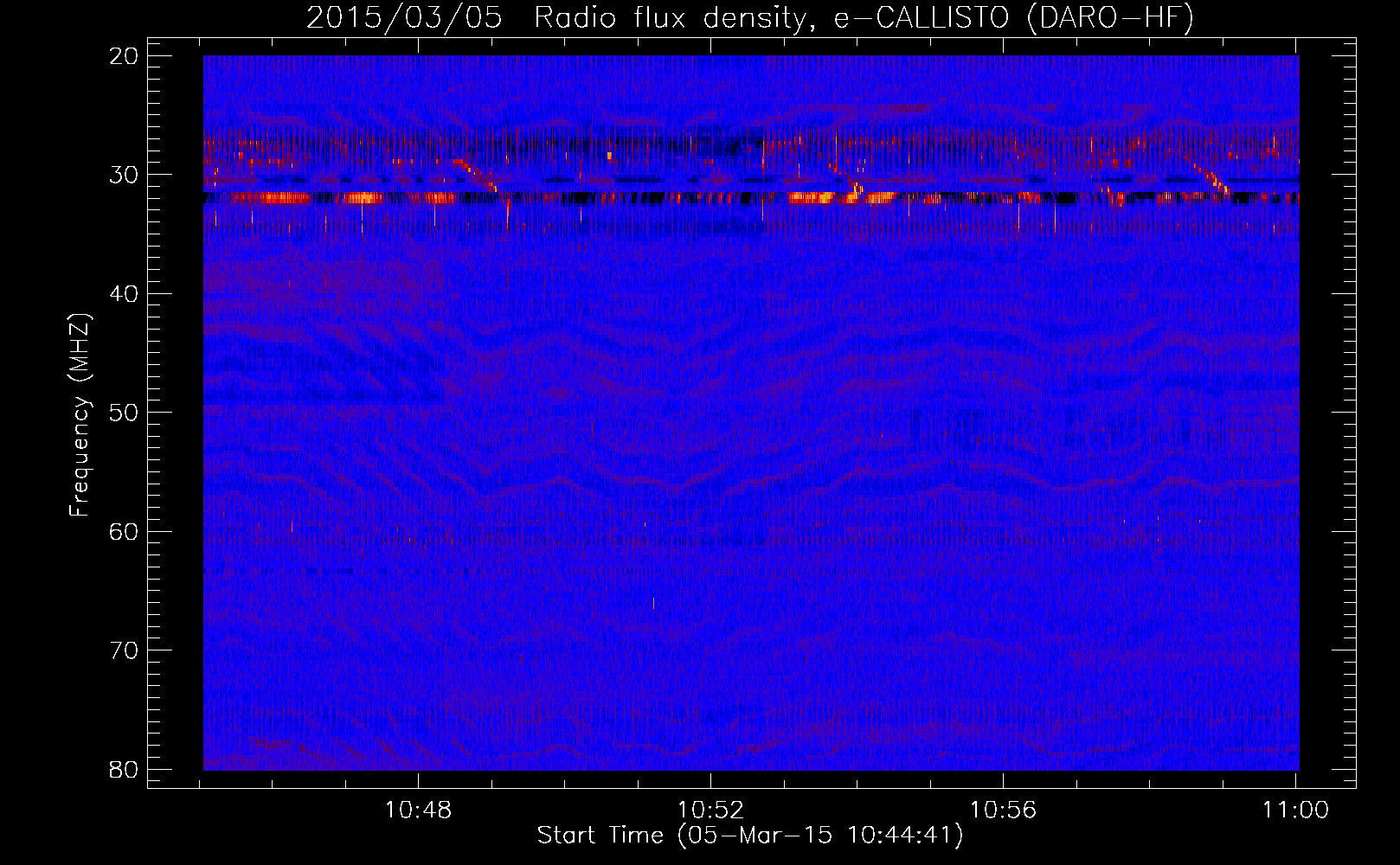The width and height of the screenshot is (1400, 865).
Task: Click the 10:48 time tick label
Action: point(419,811)
